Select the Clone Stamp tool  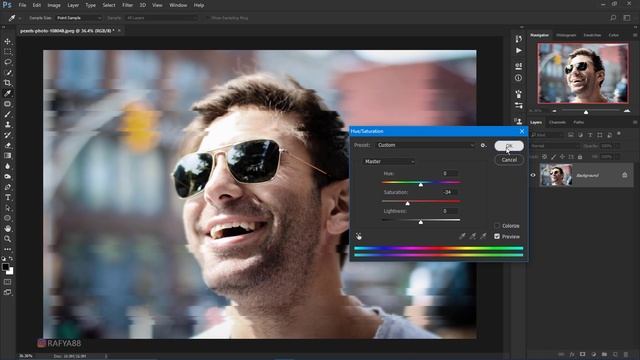click(7, 124)
